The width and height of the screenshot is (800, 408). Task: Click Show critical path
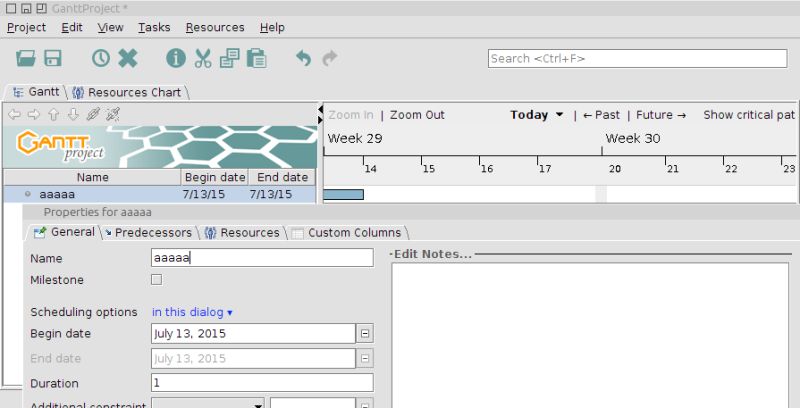749,115
